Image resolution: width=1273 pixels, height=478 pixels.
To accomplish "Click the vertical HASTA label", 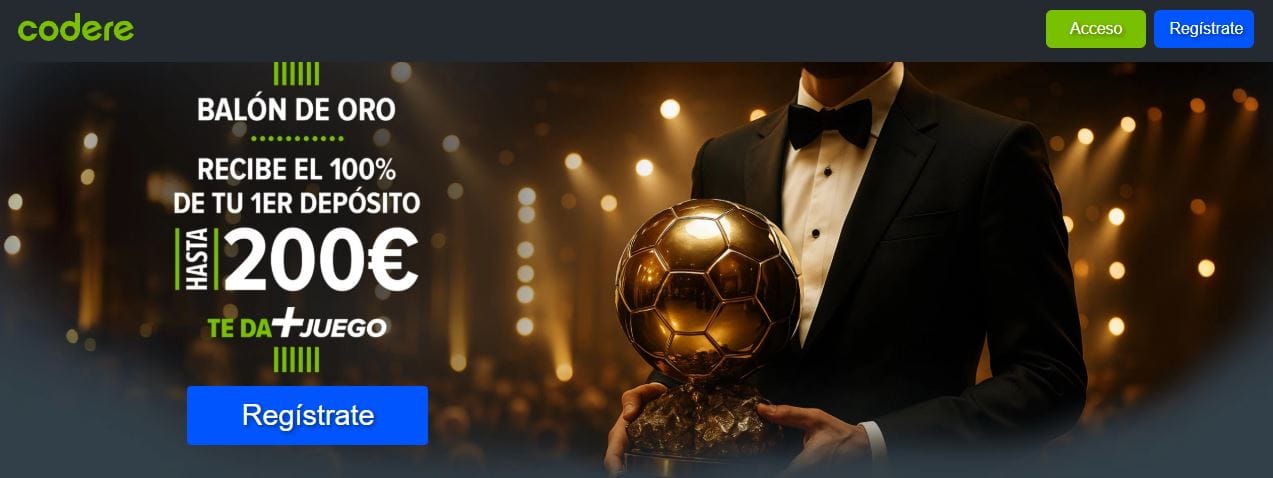I will (x=184, y=259).
